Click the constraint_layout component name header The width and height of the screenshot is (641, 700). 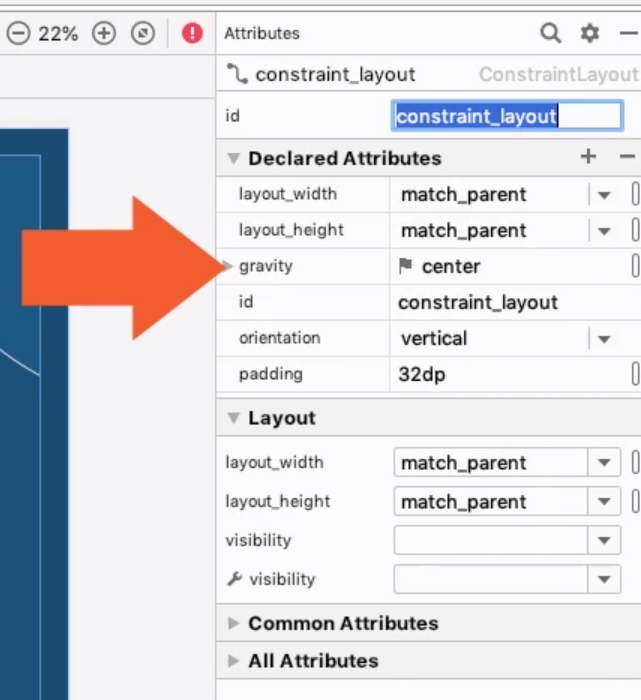pos(335,75)
